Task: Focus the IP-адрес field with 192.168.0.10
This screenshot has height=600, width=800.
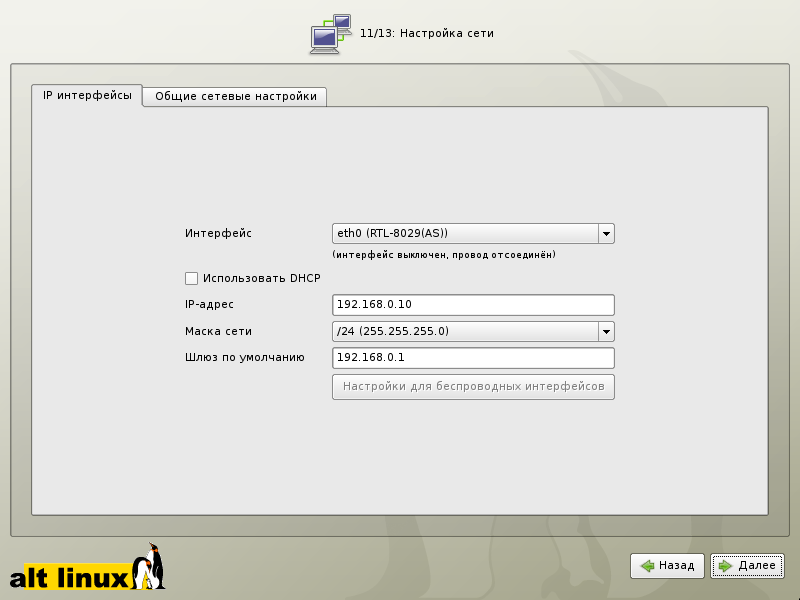Action: (x=472, y=305)
